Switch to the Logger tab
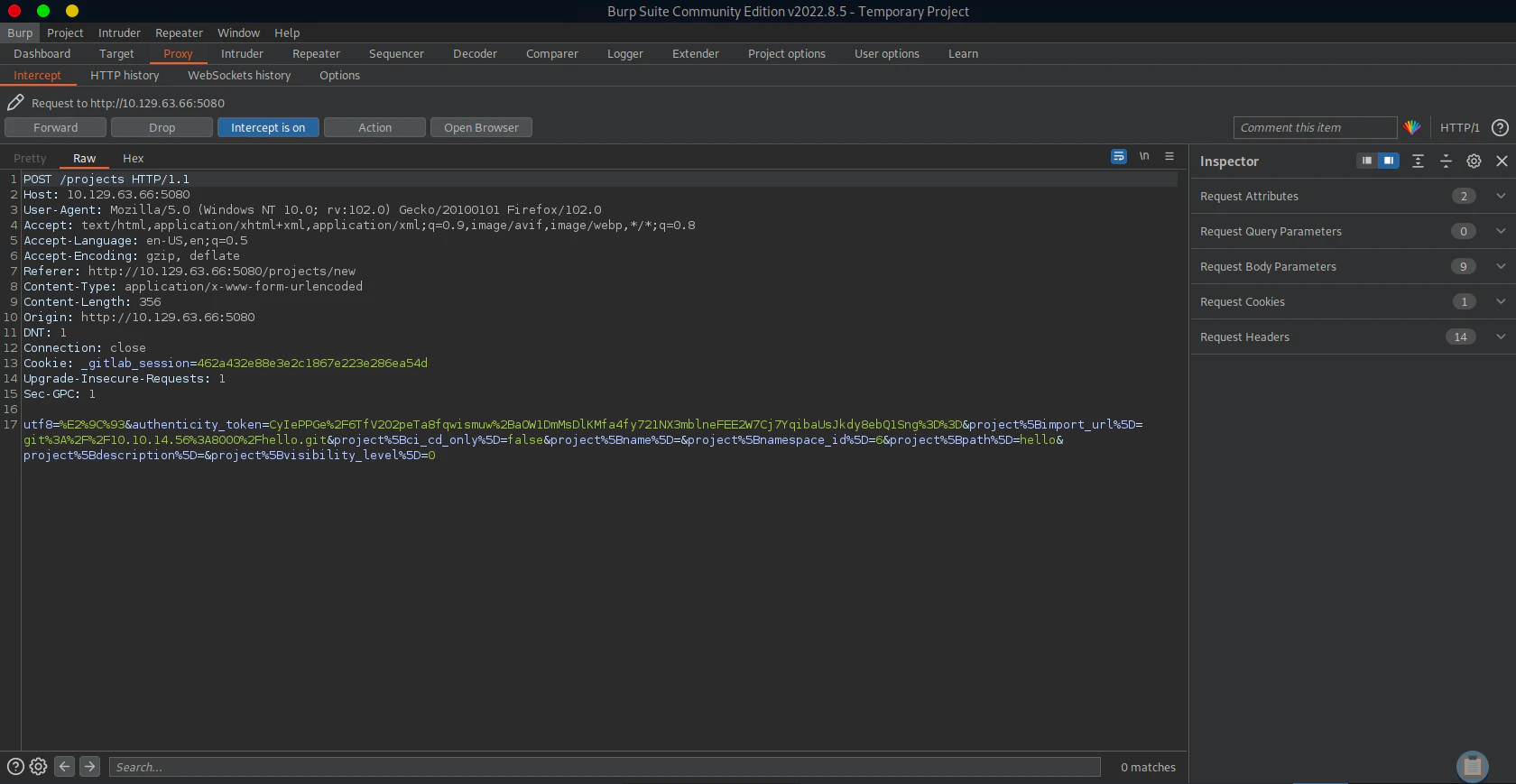 point(625,53)
